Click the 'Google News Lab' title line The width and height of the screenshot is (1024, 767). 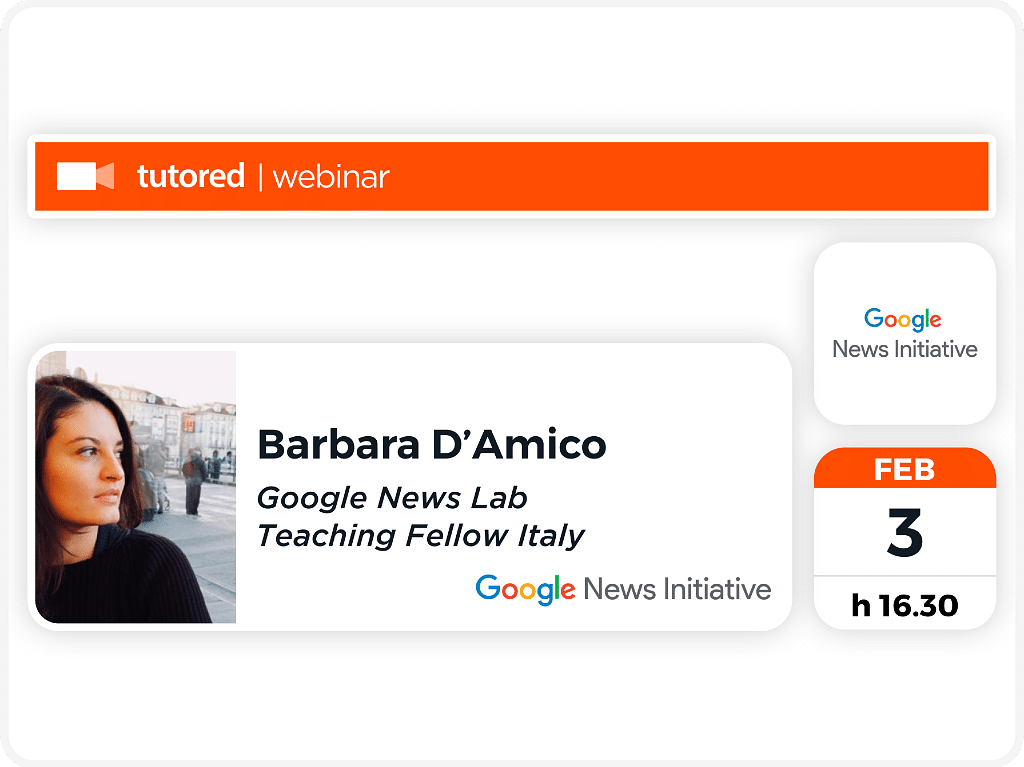(392, 498)
